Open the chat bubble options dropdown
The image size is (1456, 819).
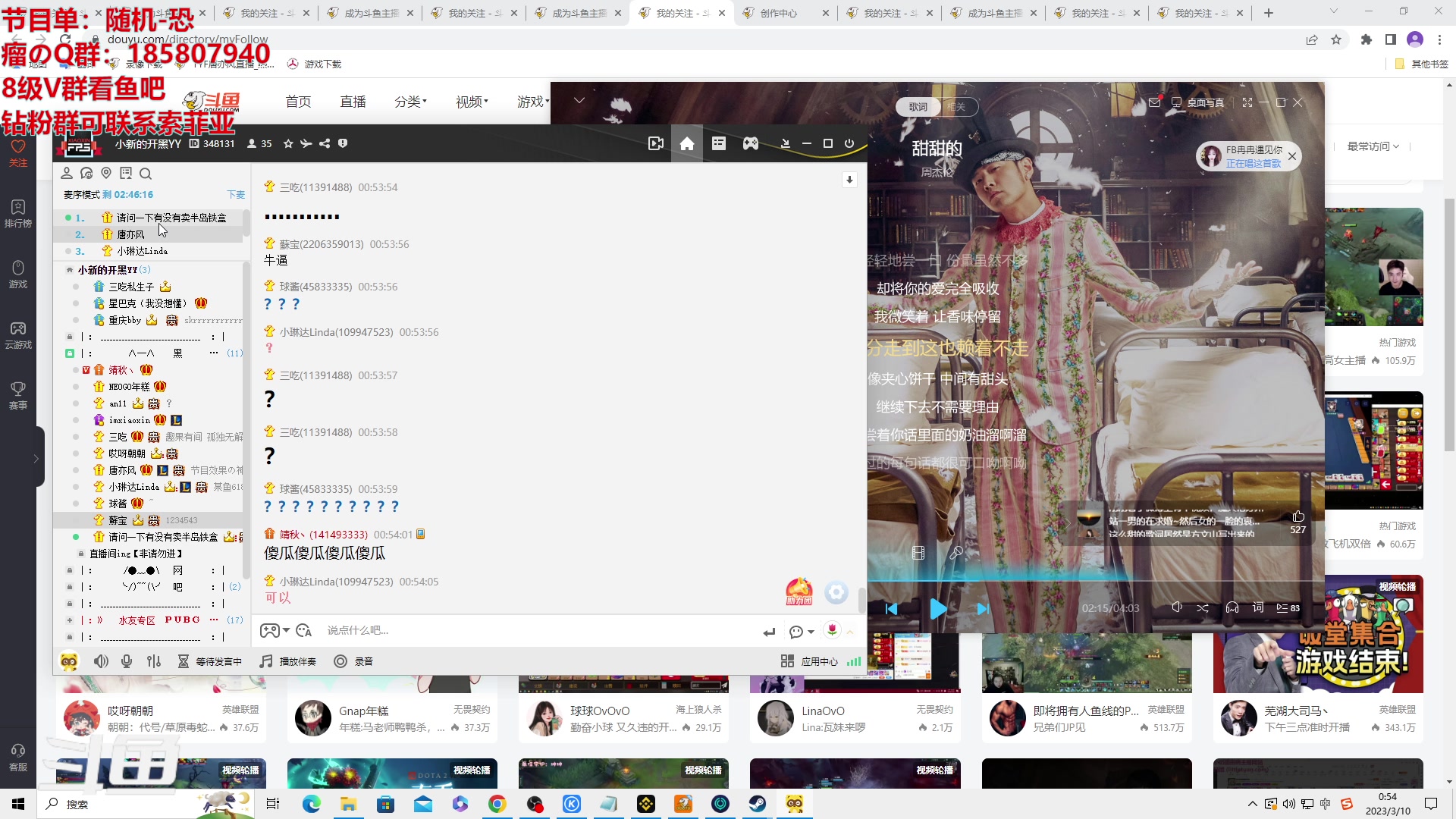point(811,632)
